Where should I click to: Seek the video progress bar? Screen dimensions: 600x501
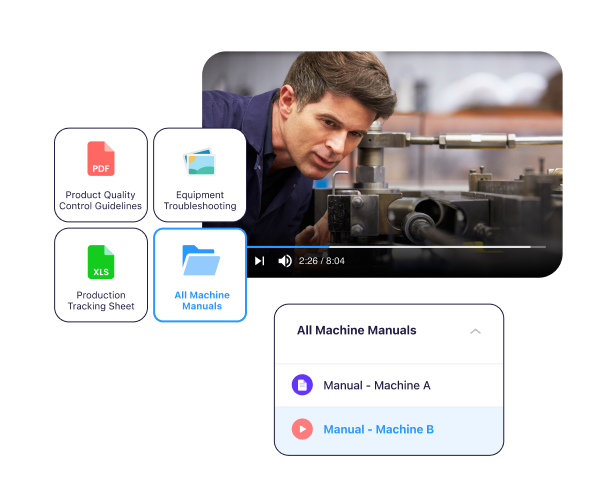(x=396, y=247)
